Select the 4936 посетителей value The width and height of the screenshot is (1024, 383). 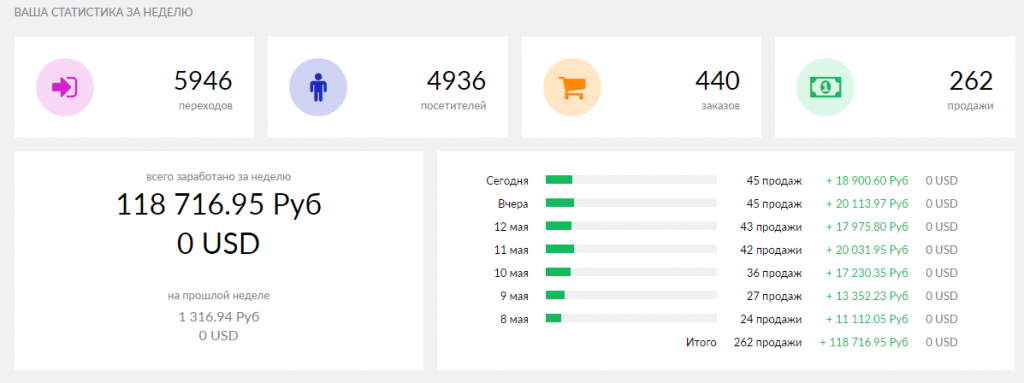tap(456, 81)
